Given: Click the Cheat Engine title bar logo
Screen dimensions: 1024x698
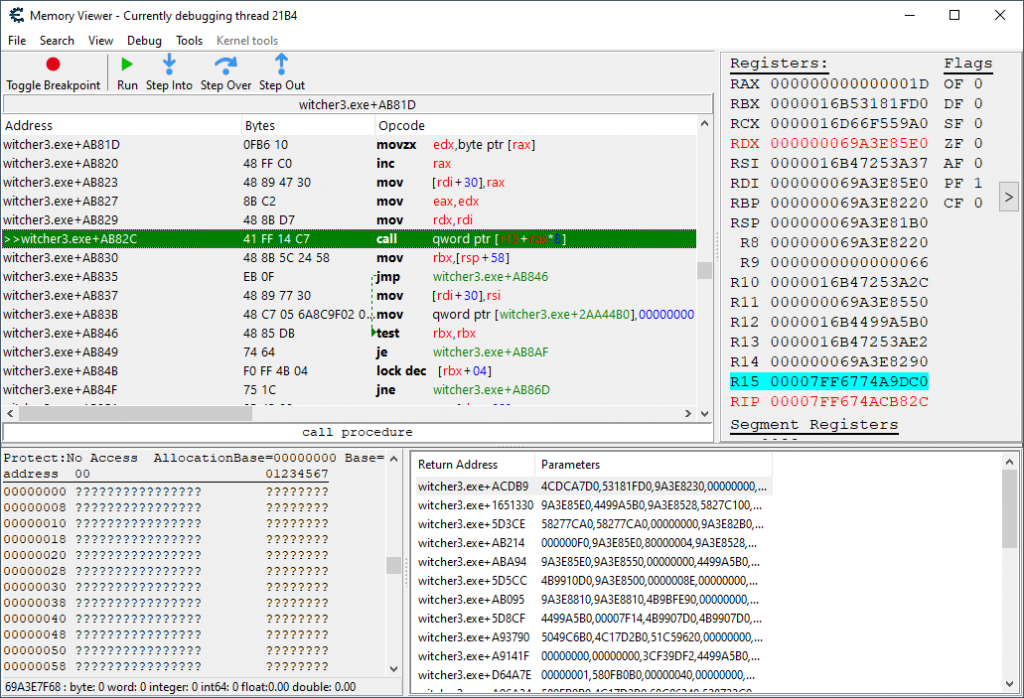Looking at the screenshot, I should coord(14,15).
